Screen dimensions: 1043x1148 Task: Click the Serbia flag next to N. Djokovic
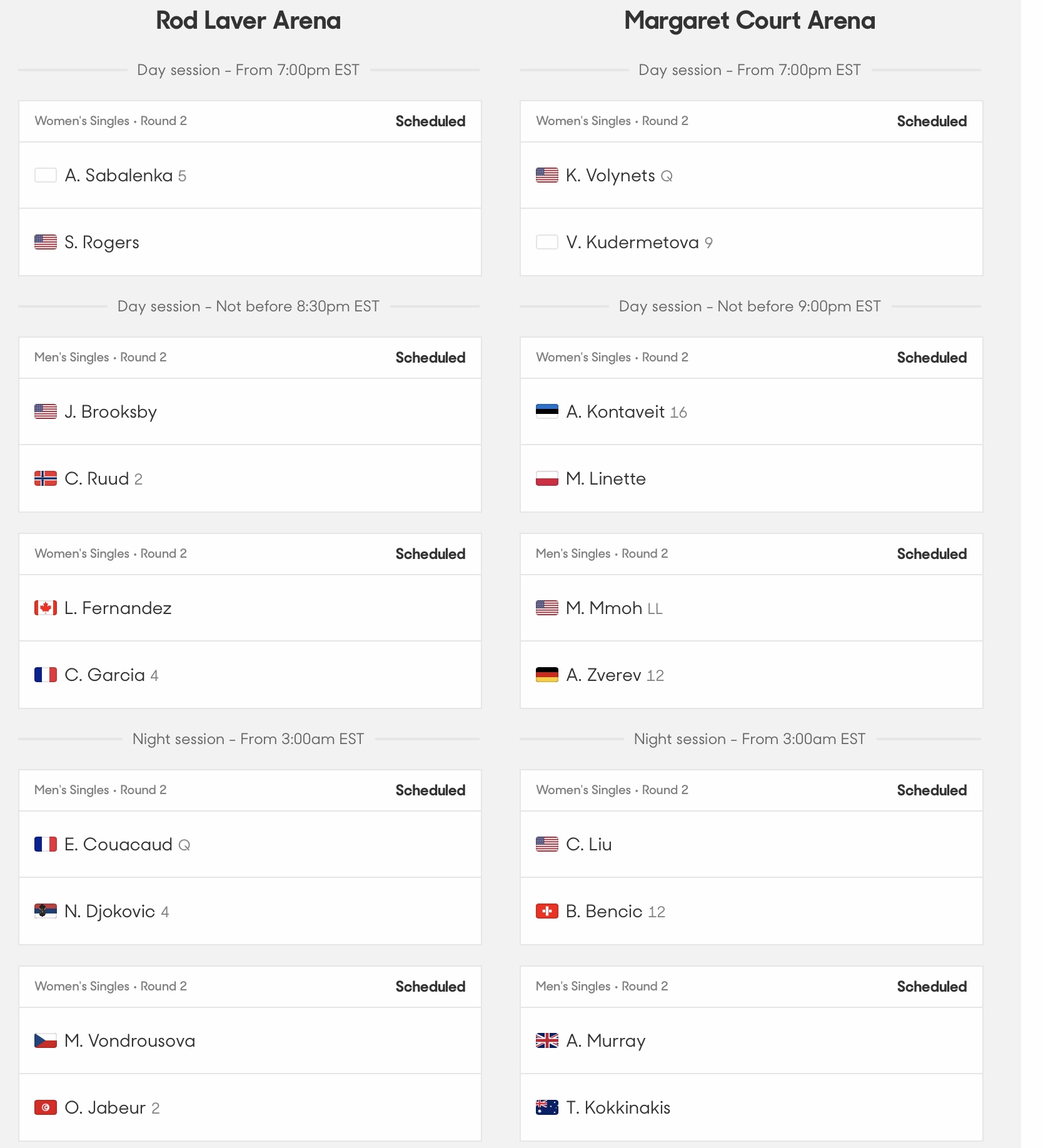[46, 911]
